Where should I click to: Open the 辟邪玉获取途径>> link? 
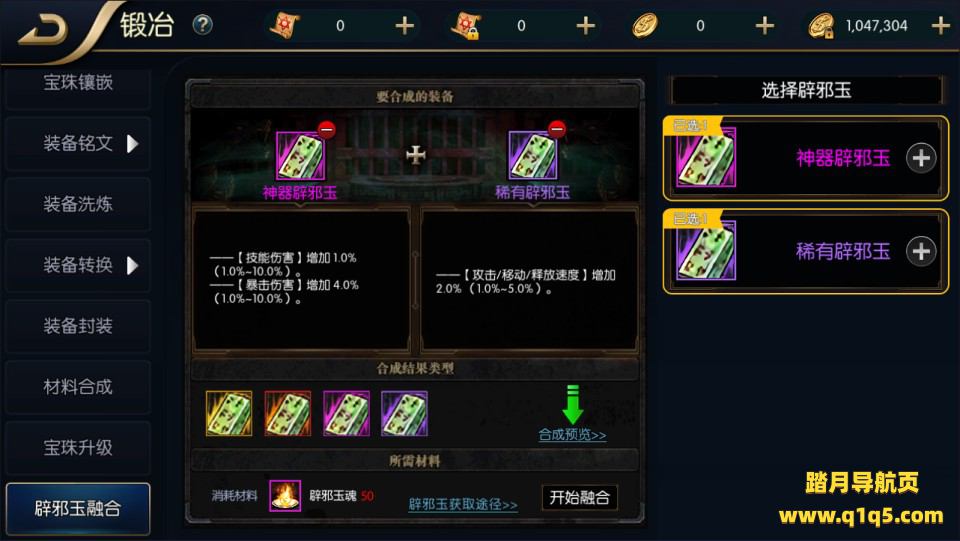click(x=463, y=504)
